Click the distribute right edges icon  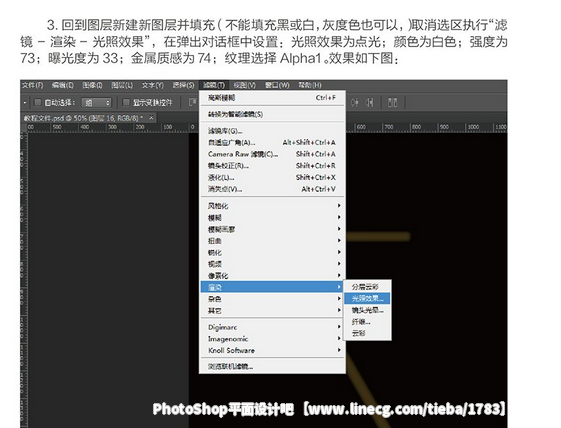(x=369, y=103)
